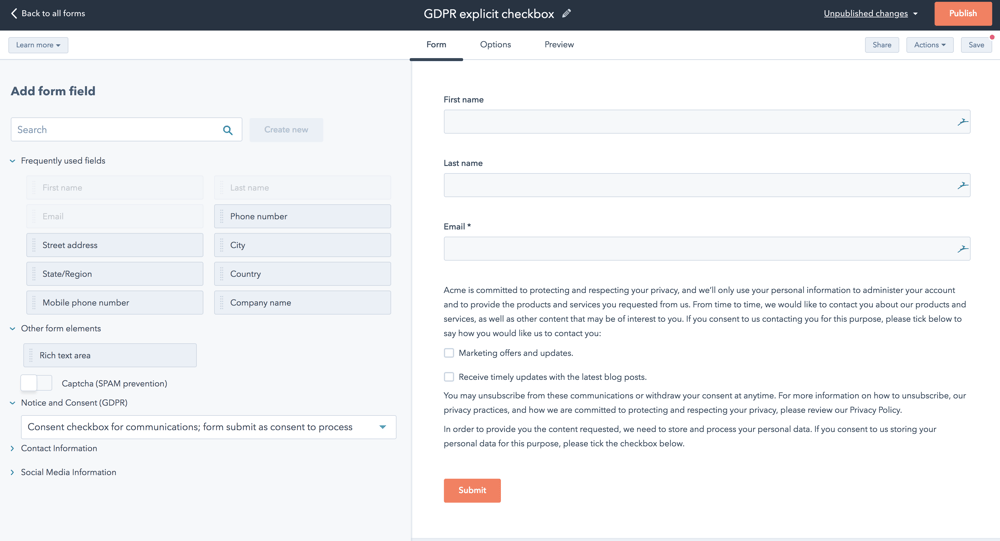Click the Email field edit icon
Image resolution: width=1000 pixels, height=541 pixels.
tap(962, 249)
